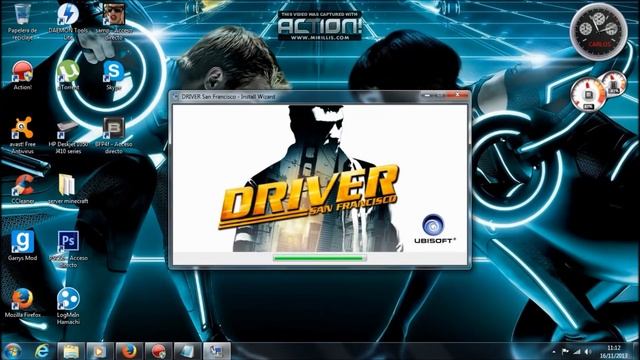Screen dimensions: 640x360
Task: Select the avast! Free Antivirus icon
Action: 22,136
